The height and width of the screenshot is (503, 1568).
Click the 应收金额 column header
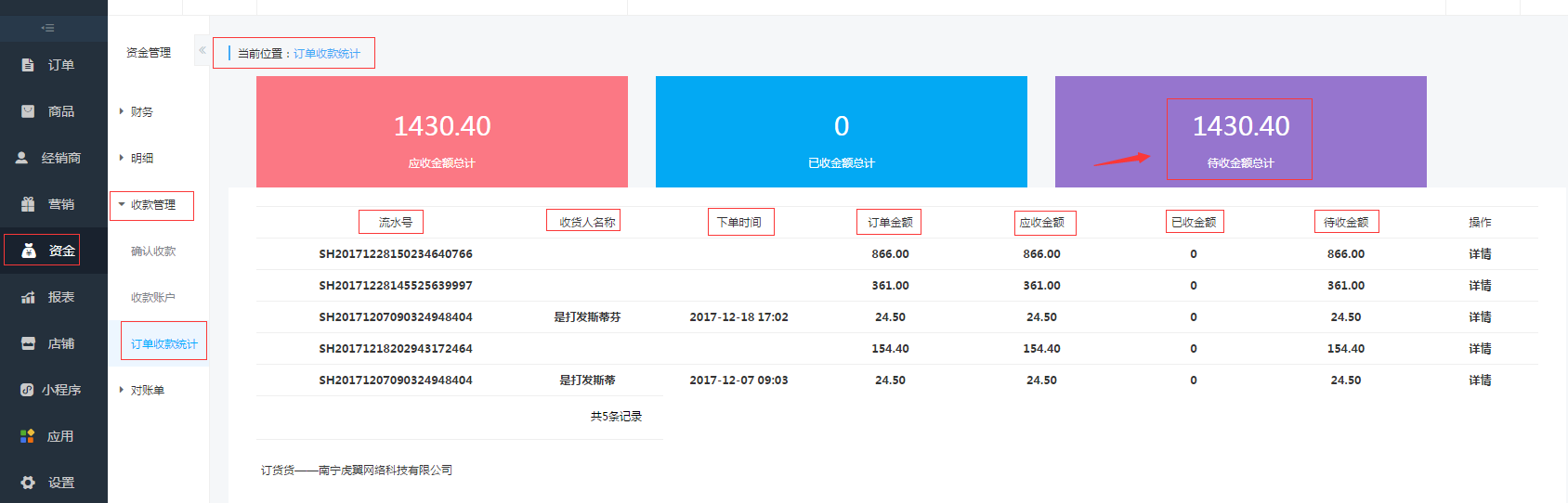pos(1041,223)
